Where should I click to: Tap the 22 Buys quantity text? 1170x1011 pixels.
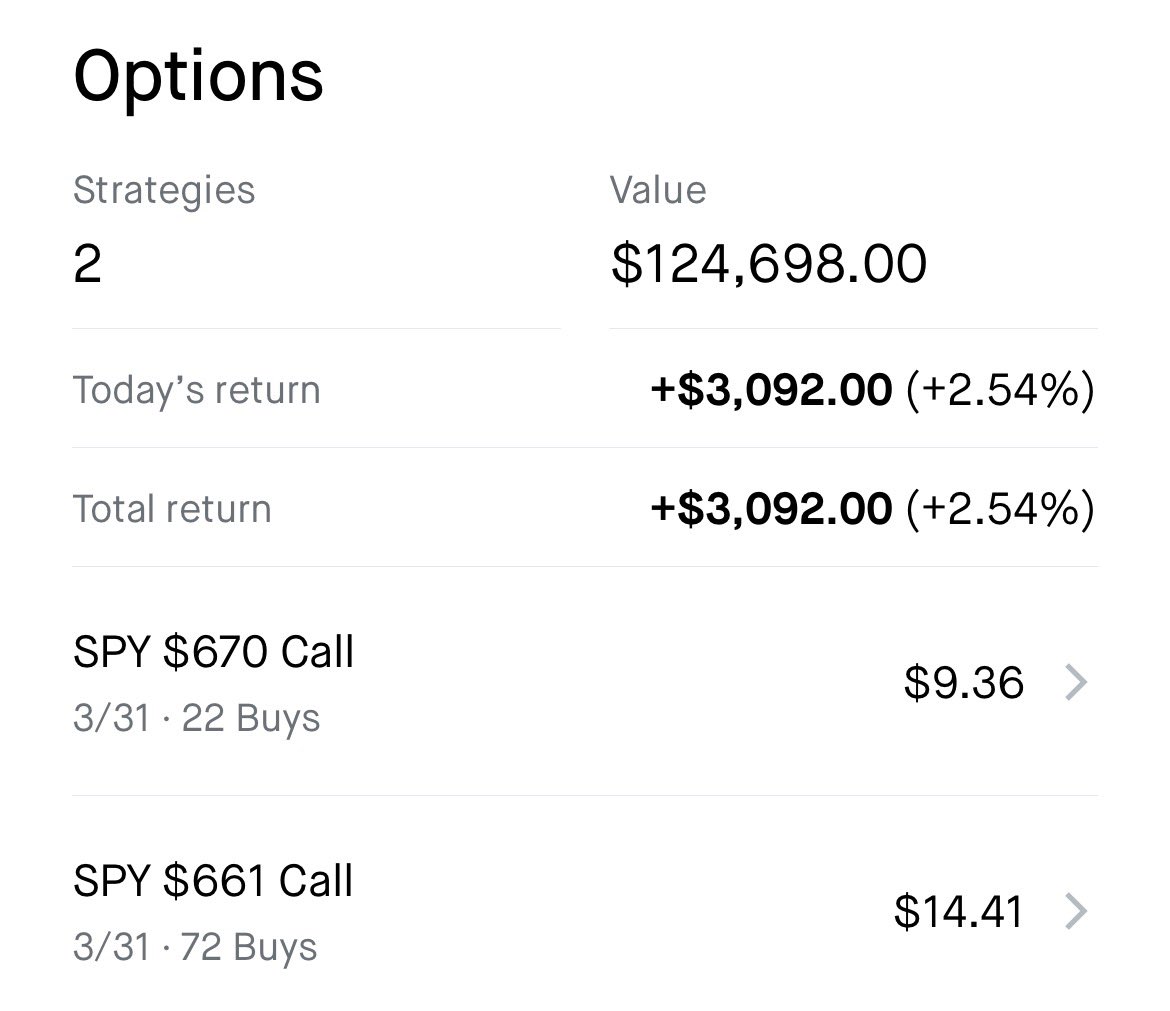coord(251,719)
